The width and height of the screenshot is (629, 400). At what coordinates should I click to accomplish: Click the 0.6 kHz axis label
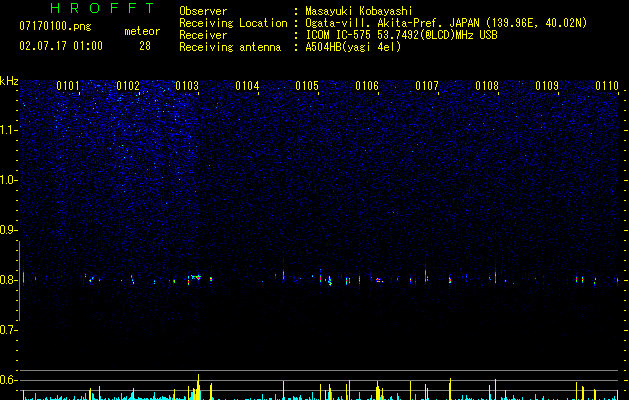[8, 380]
